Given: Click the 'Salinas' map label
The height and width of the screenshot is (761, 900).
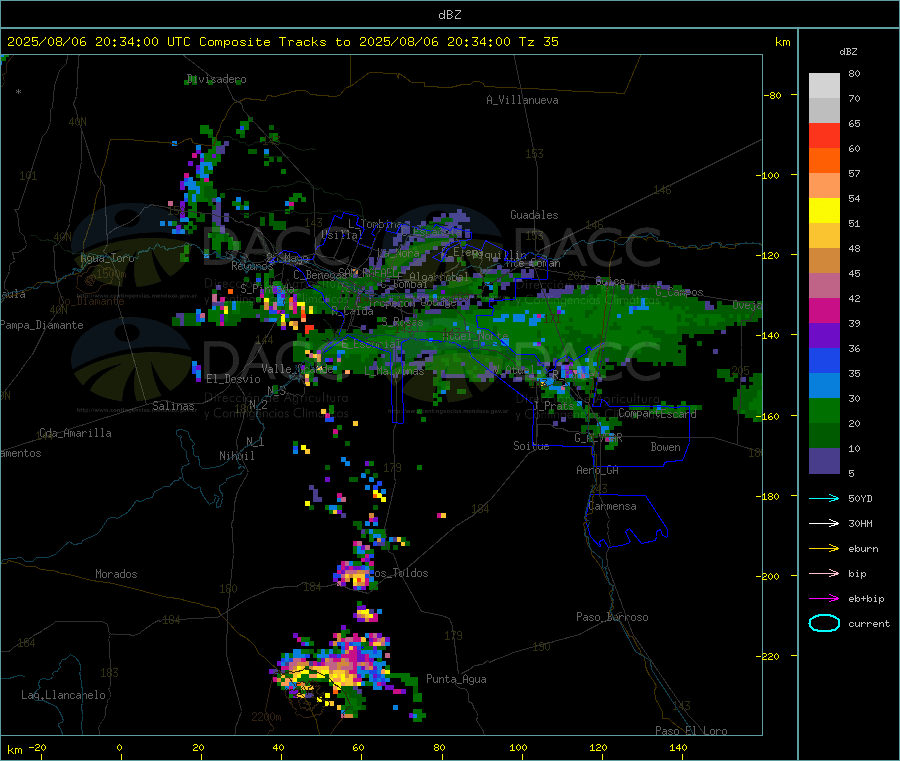Looking at the screenshot, I should [173, 406].
